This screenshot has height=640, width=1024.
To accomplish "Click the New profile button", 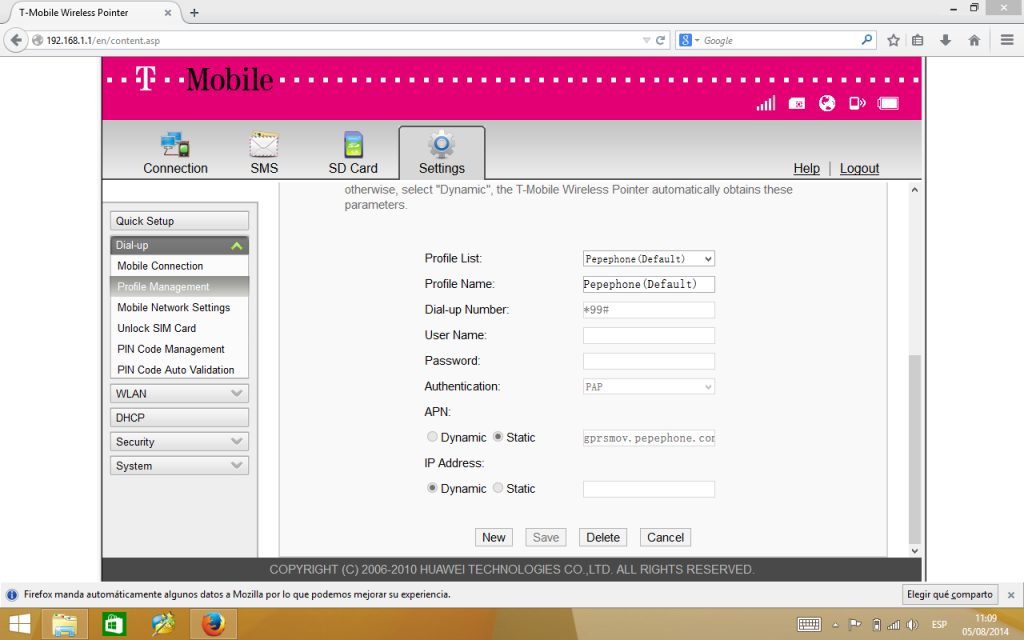I will [494, 538].
